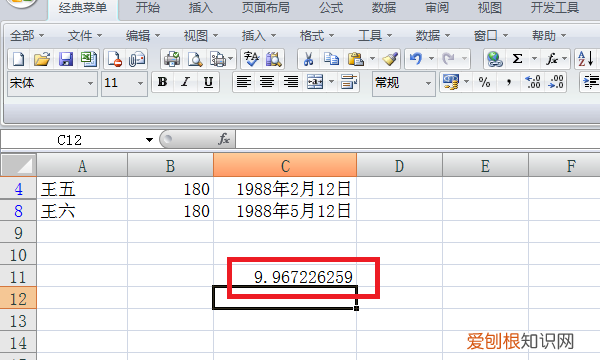Expand the print area options arrow
The height and width of the screenshot is (360, 600).
(x=230, y=59)
